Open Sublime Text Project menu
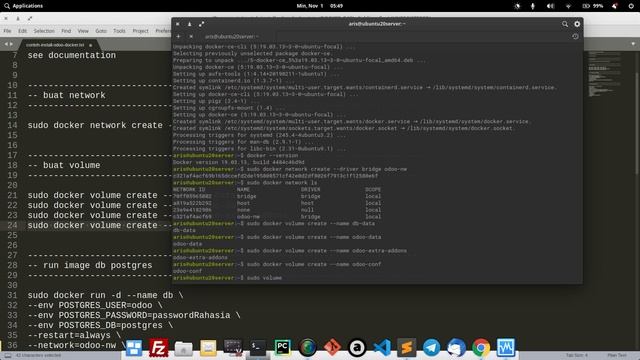The height and width of the screenshot is (360, 640). (x=140, y=31)
